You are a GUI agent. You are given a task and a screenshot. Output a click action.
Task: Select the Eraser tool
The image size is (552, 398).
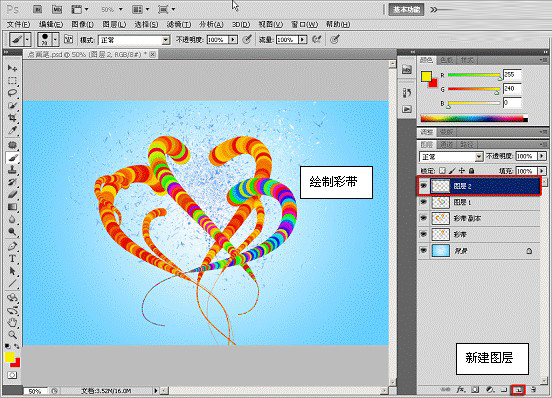(x=12, y=194)
